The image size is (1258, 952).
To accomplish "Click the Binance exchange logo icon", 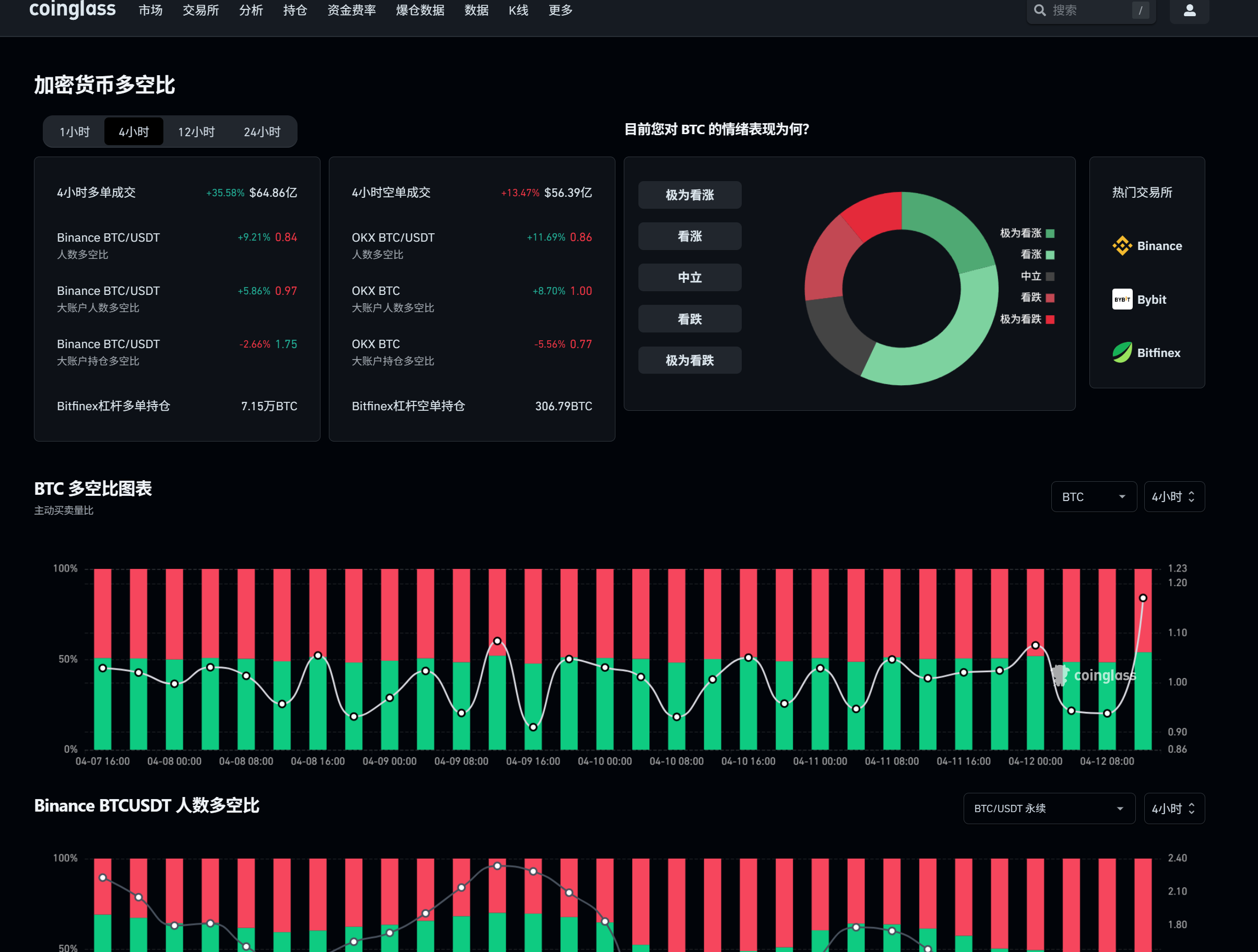I will click(x=1122, y=246).
